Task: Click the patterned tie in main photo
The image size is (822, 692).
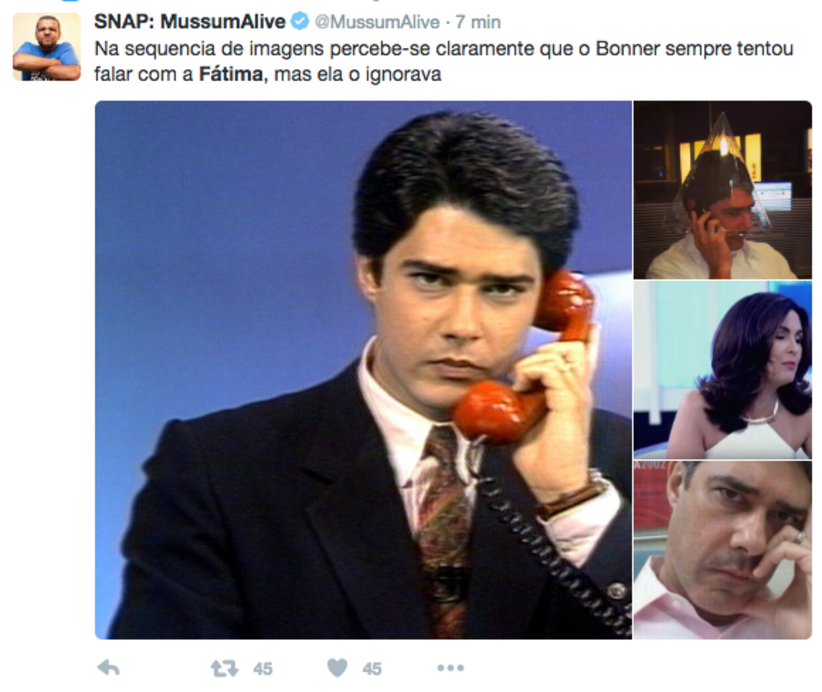Action: click(x=443, y=529)
